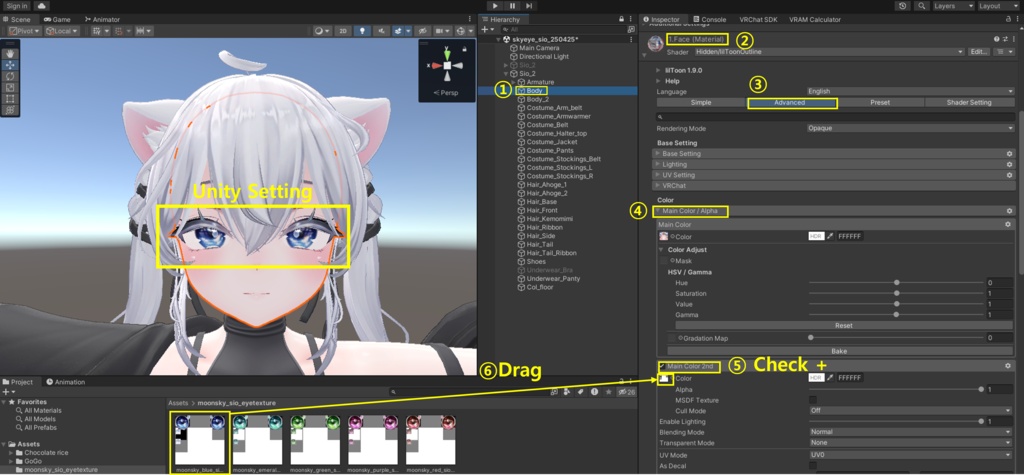
Task: Click the Hierarchy add (+) button
Action: pyautogui.click(x=487, y=29)
